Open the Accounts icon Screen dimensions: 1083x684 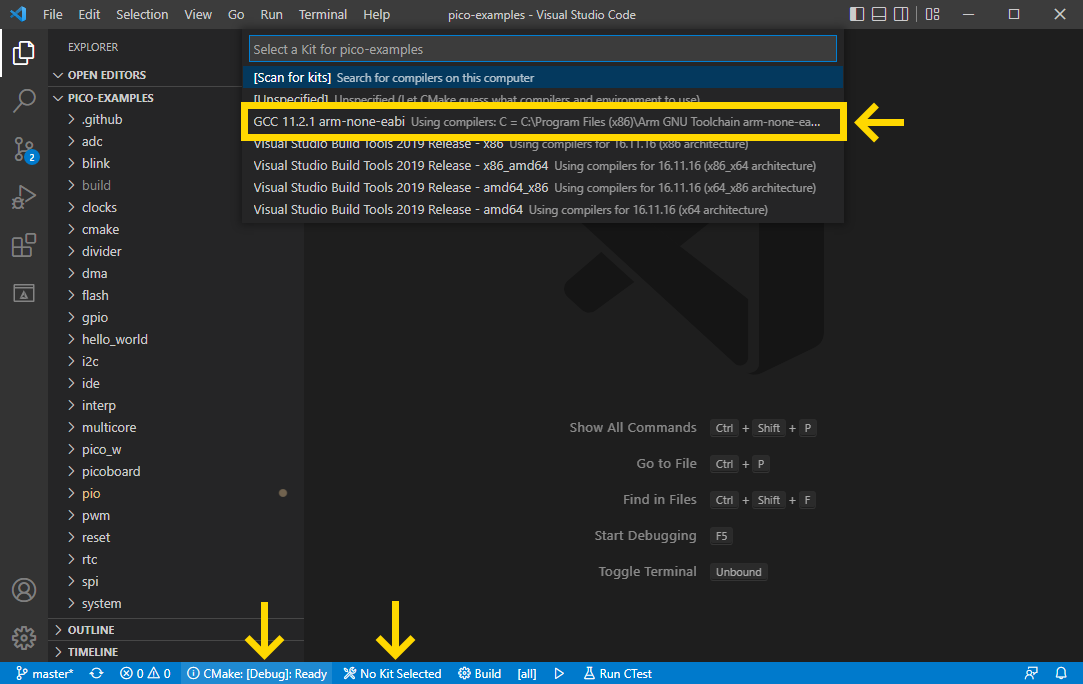tap(23, 590)
